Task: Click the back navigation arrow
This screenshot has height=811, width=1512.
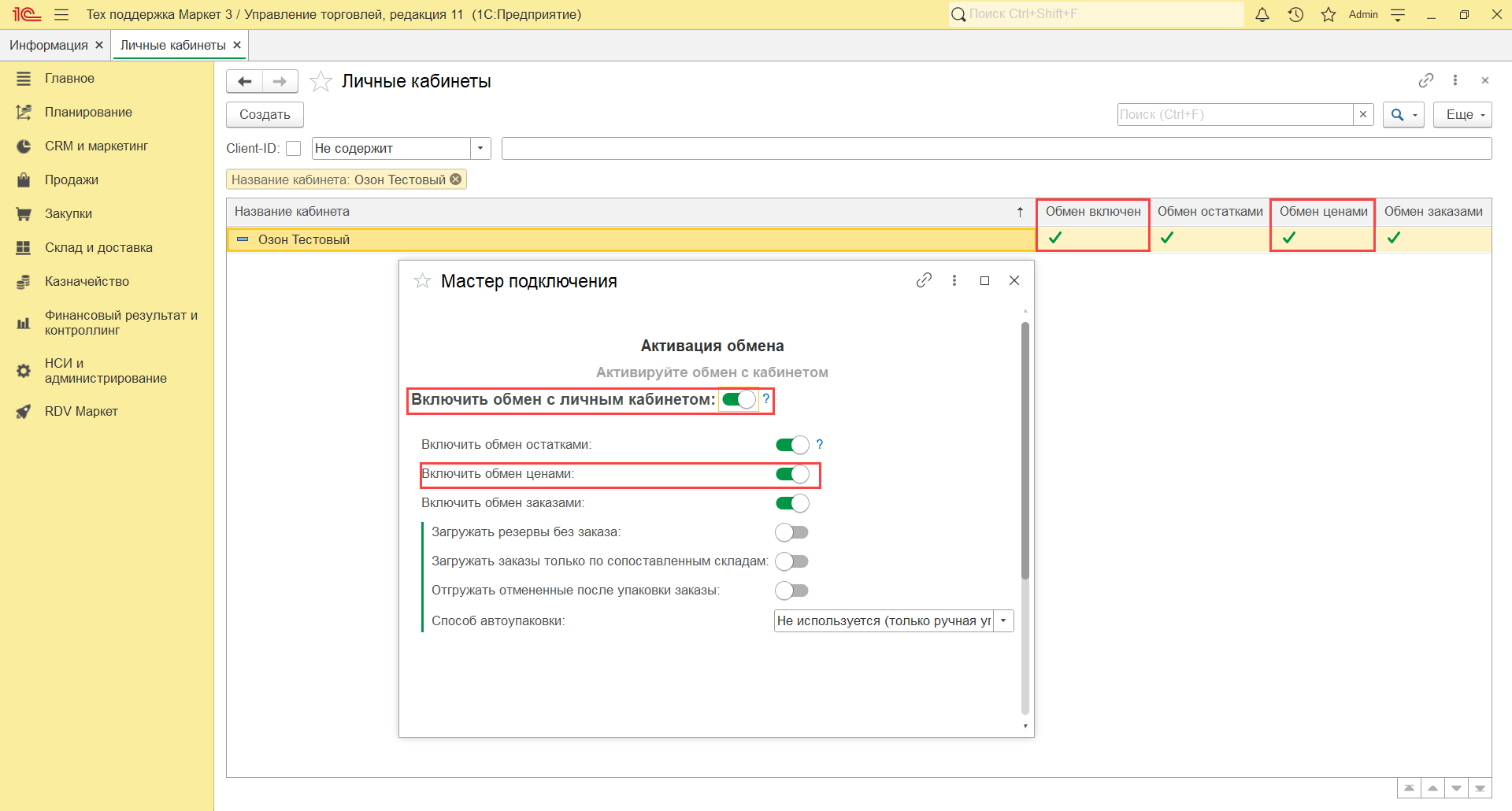Action: click(245, 82)
